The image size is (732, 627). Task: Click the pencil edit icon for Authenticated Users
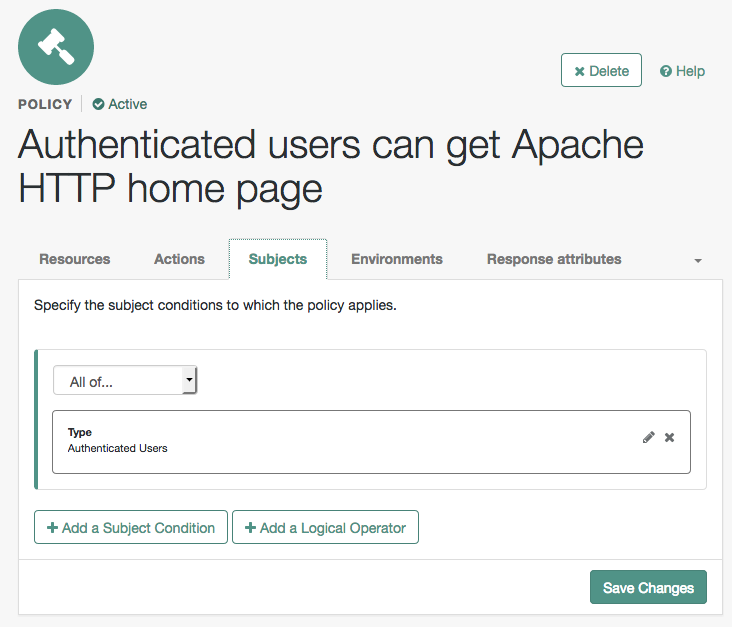point(648,437)
